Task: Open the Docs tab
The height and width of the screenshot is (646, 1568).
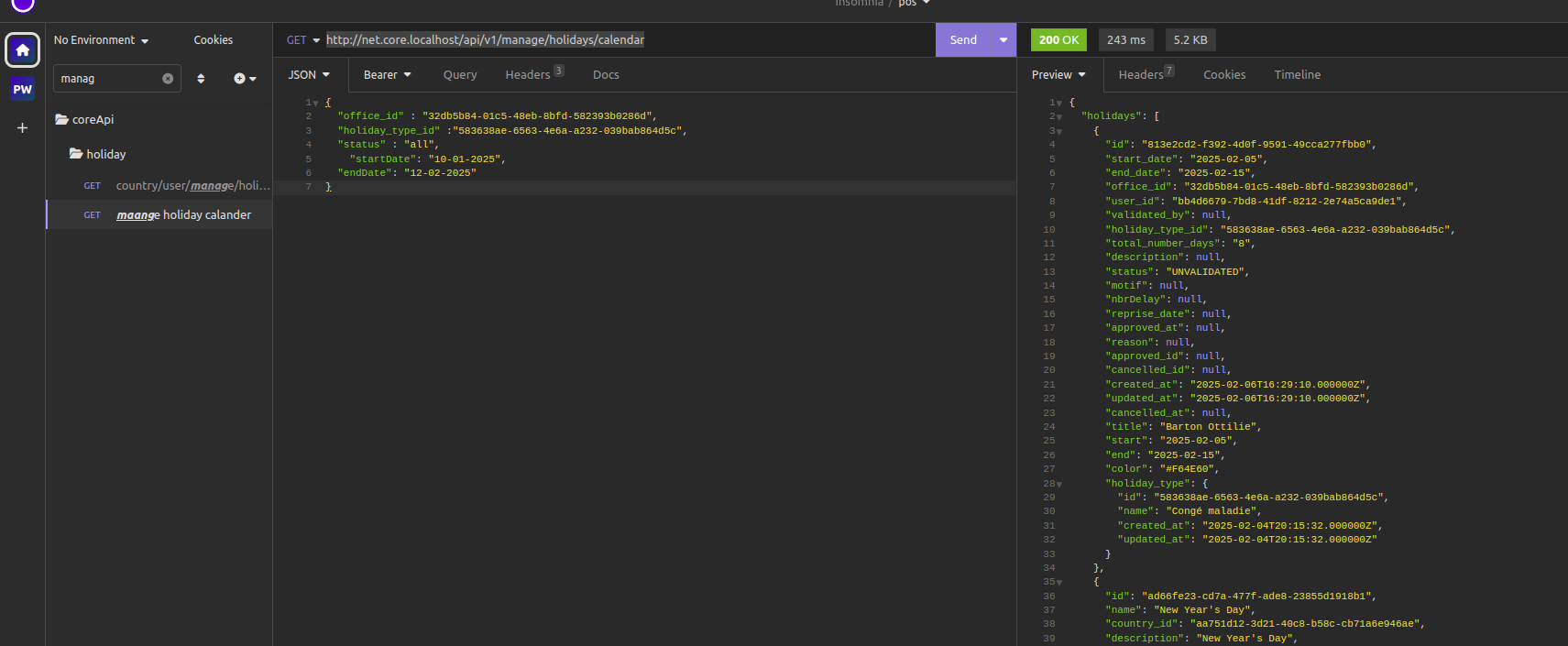Action: 606,75
